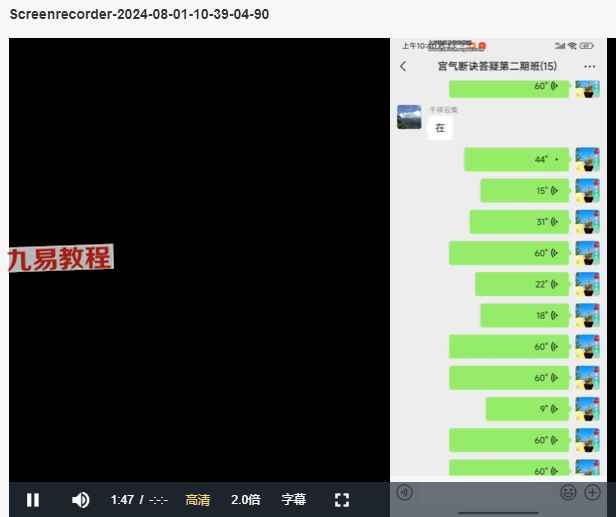This screenshot has width=616, height=517.
Task: Open the 高清 quality selector
Action: [x=198, y=500]
